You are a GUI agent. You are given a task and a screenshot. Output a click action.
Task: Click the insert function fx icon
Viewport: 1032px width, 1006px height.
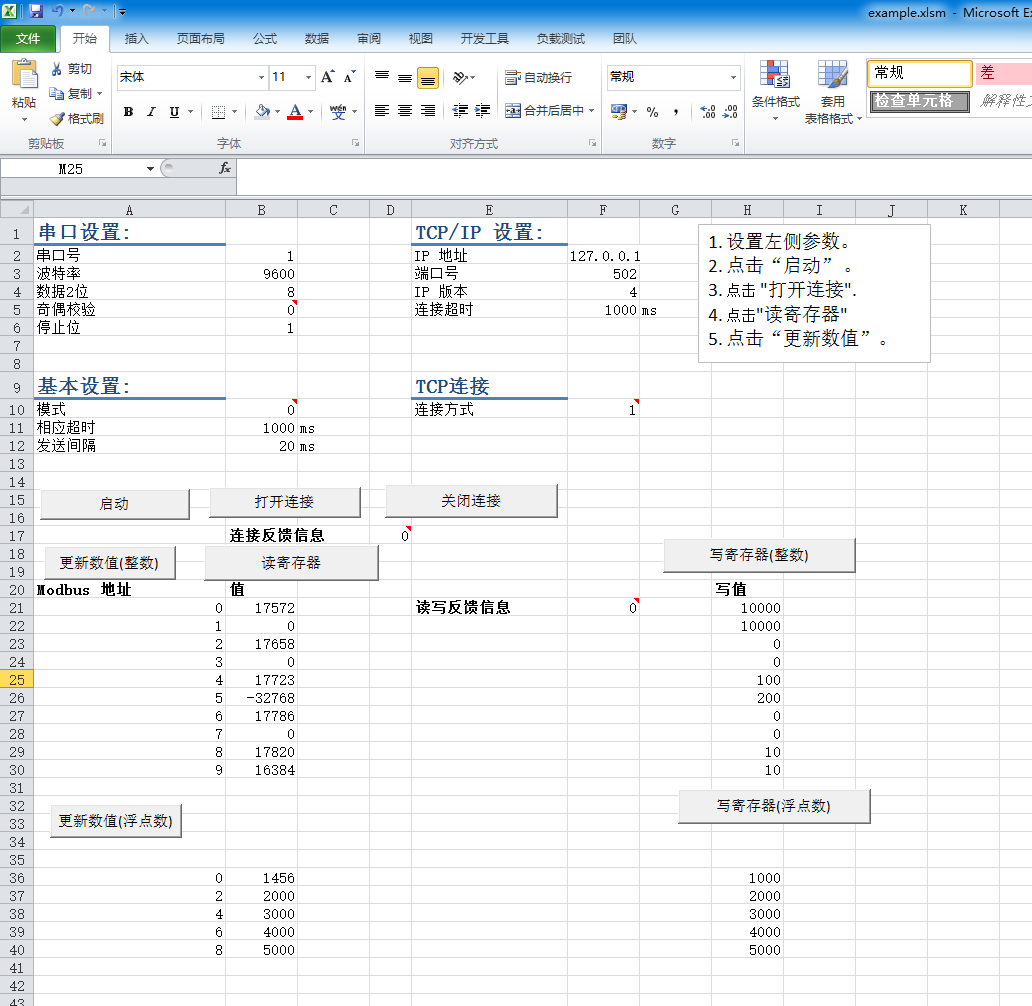(x=225, y=169)
